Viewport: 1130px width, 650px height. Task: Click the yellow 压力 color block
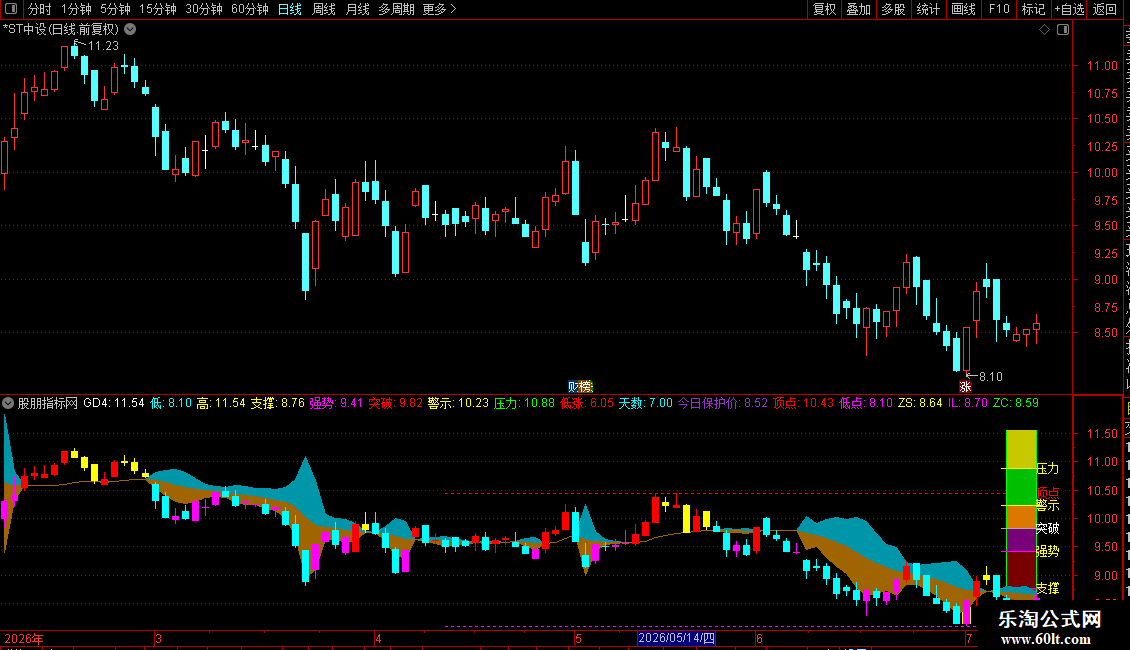(1021, 449)
